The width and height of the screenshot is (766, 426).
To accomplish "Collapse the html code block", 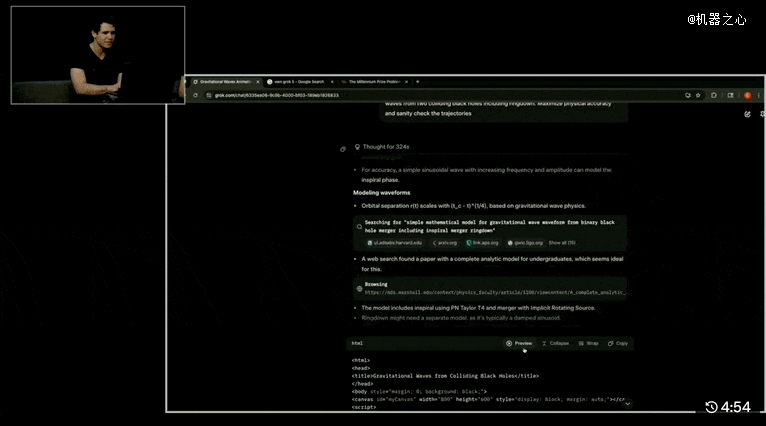I will click(x=555, y=343).
